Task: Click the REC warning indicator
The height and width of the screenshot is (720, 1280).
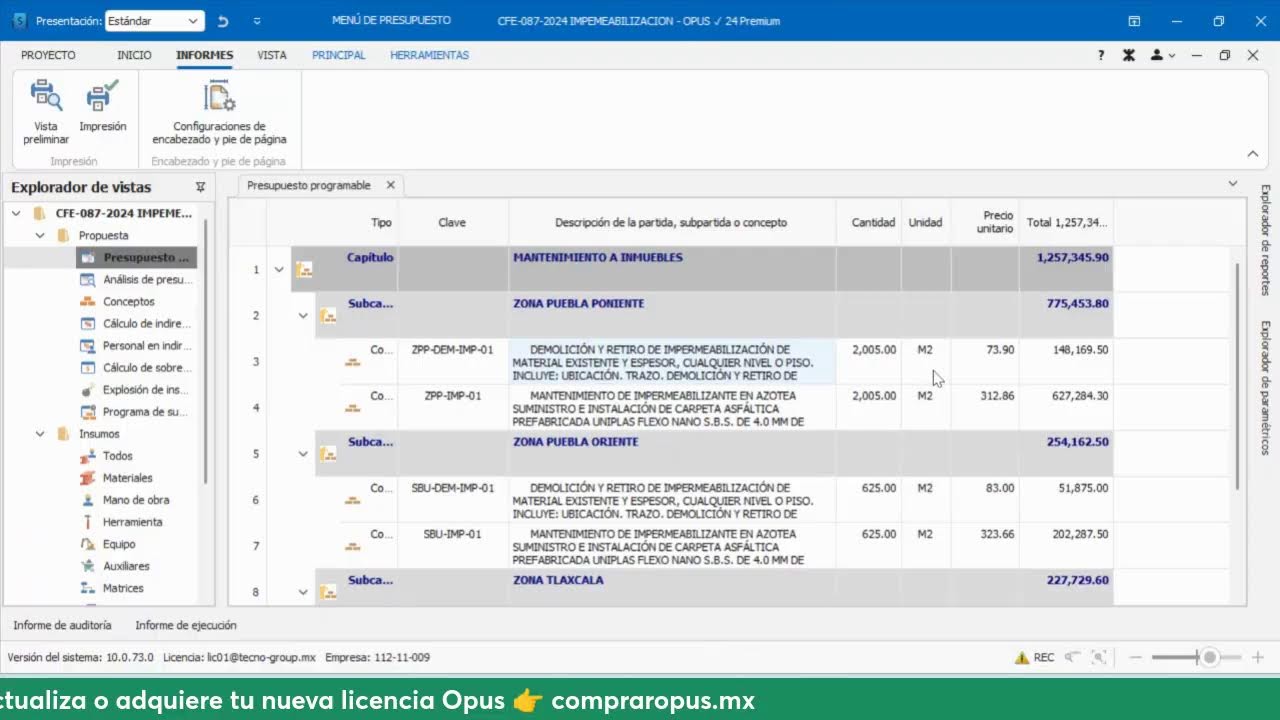Action: click(x=1035, y=658)
